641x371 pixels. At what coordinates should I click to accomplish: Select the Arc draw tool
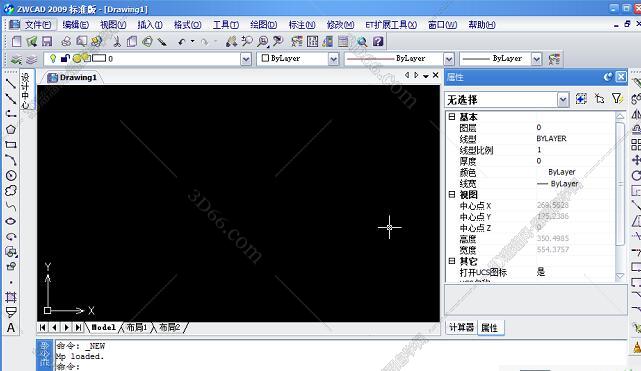click(x=11, y=160)
